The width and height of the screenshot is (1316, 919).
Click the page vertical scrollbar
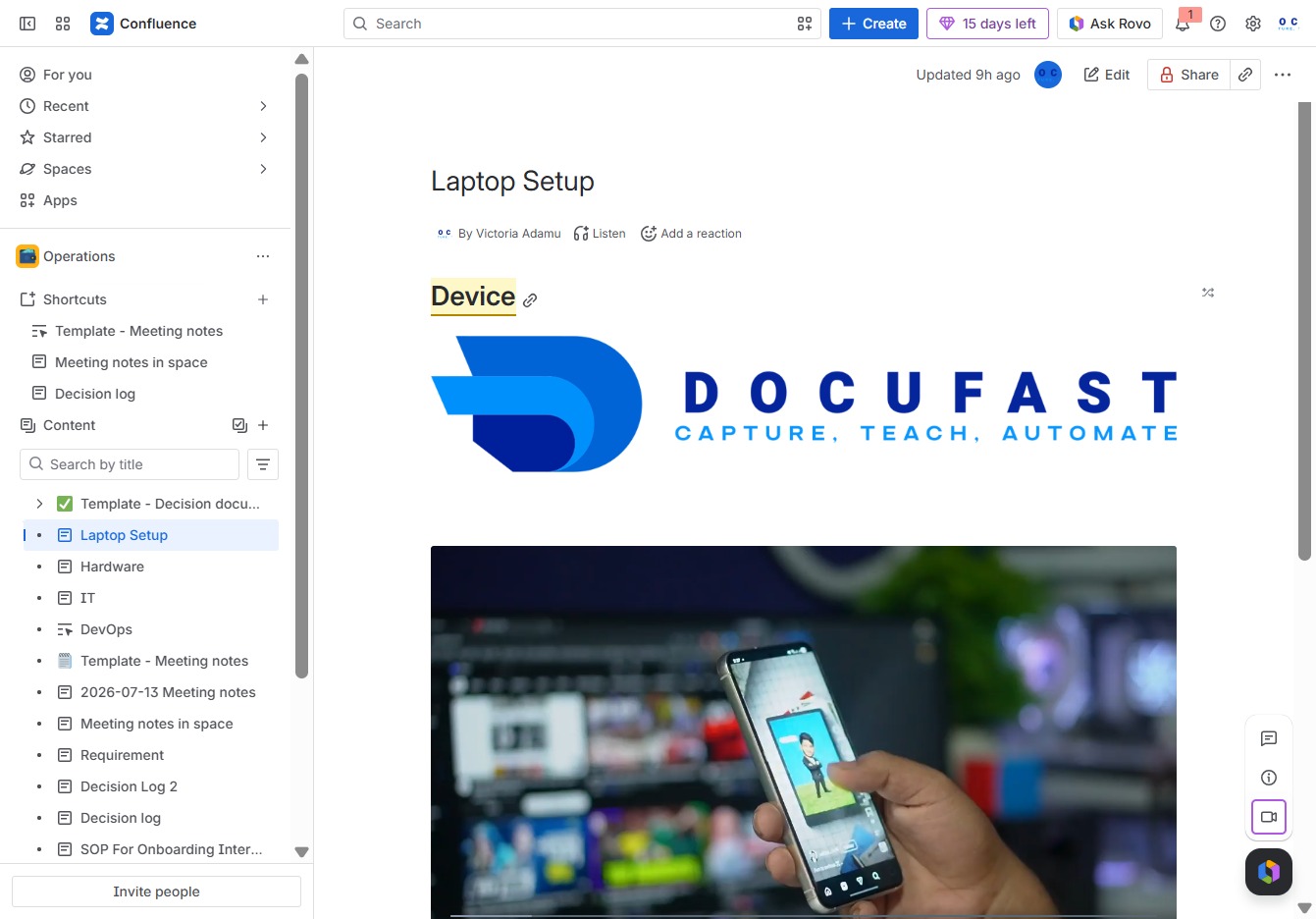(x=1304, y=331)
